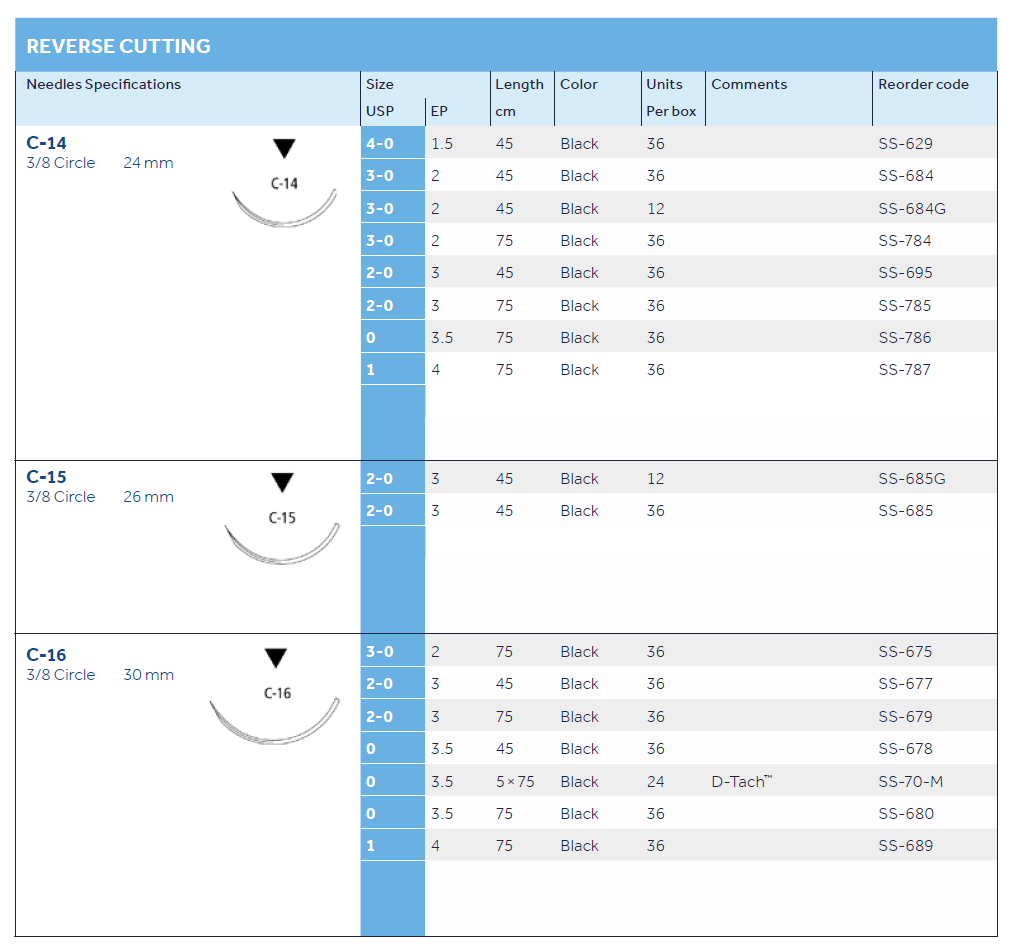The height and width of the screenshot is (948, 1011).
Task: Click the 30 mm needle length label
Action: point(148,675)
